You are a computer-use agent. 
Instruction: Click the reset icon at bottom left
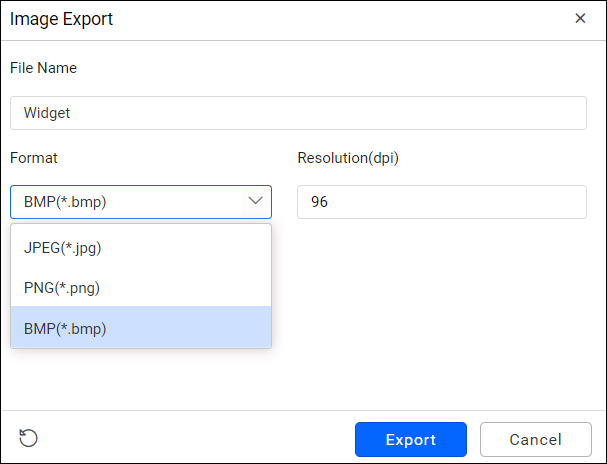[29, 439]
